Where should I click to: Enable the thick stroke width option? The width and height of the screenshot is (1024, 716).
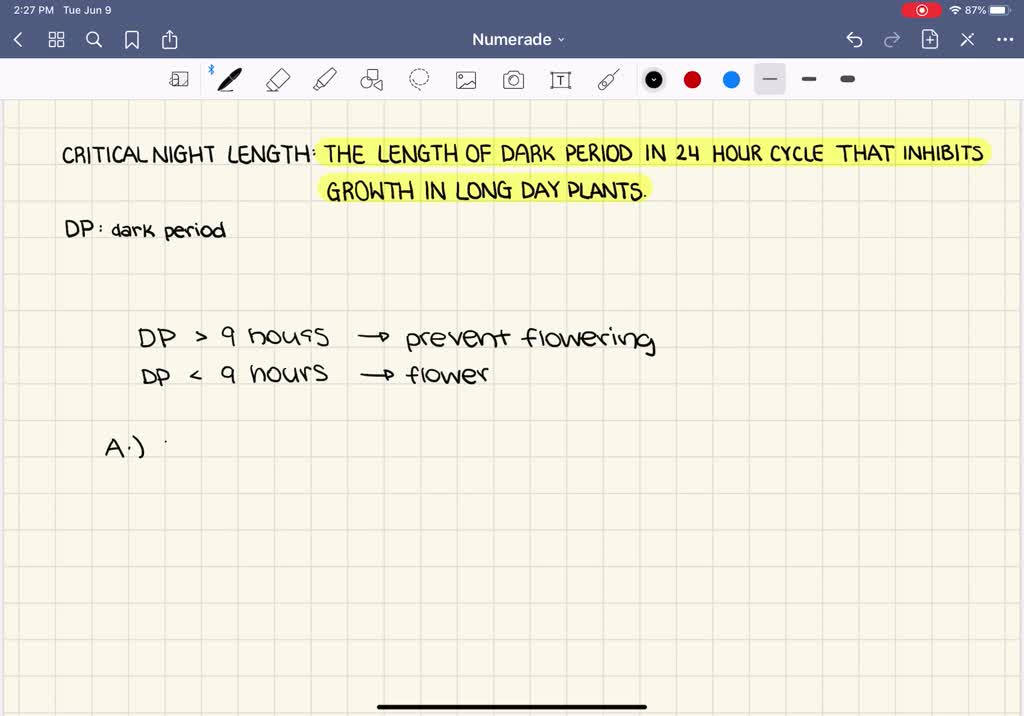(x=846, y=79)
